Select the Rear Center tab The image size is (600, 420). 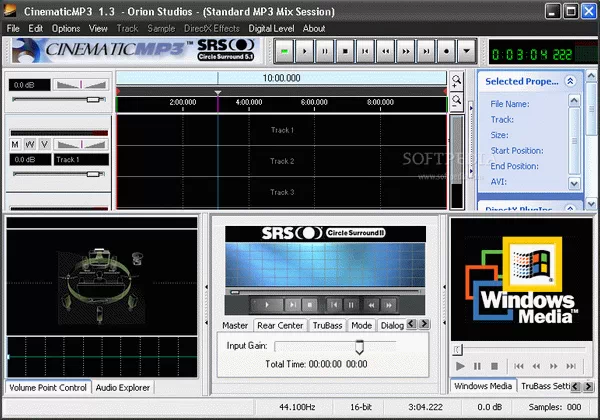pyautogui.click(x=280, y=325)
